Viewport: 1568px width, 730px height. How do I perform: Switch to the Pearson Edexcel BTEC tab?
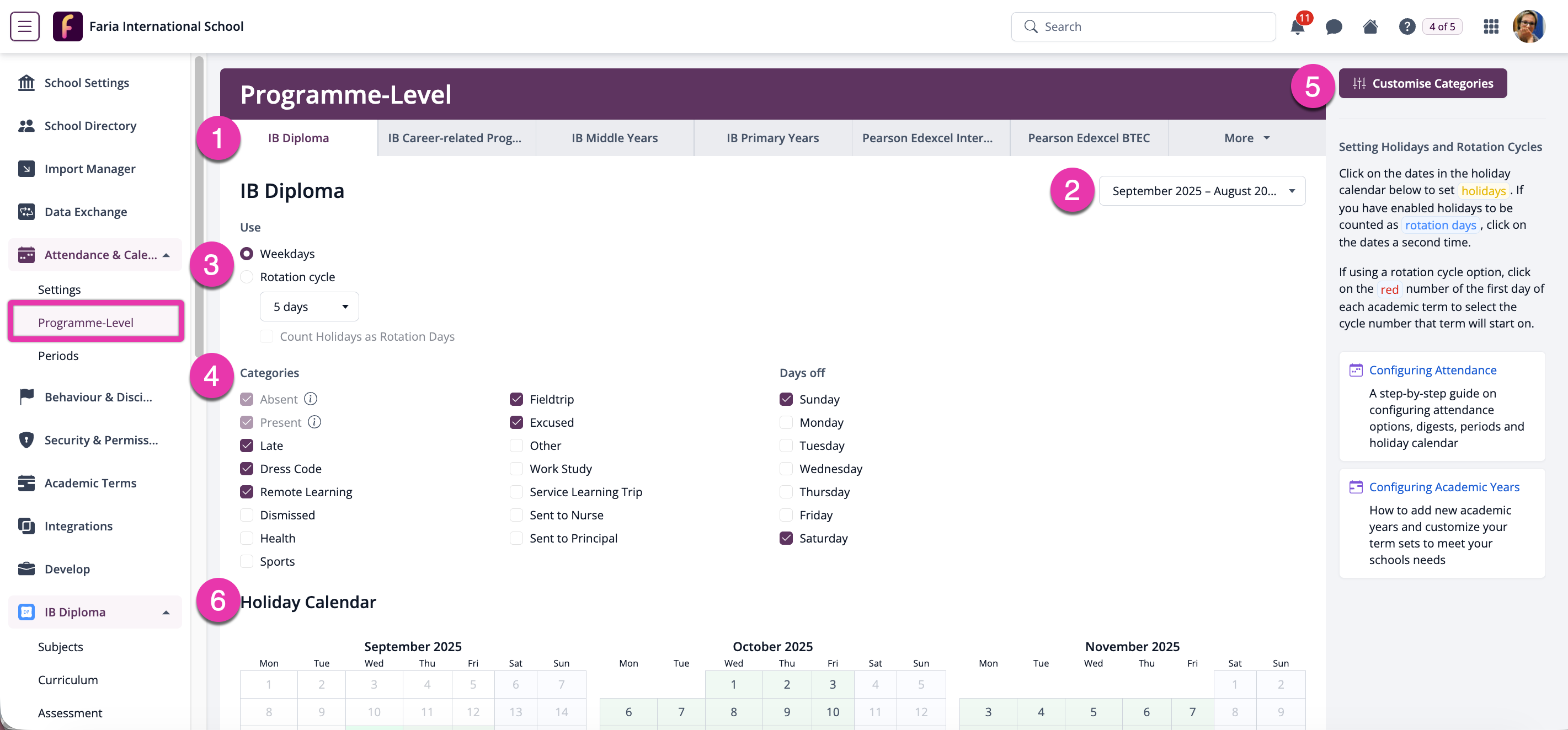point(1089,138)
